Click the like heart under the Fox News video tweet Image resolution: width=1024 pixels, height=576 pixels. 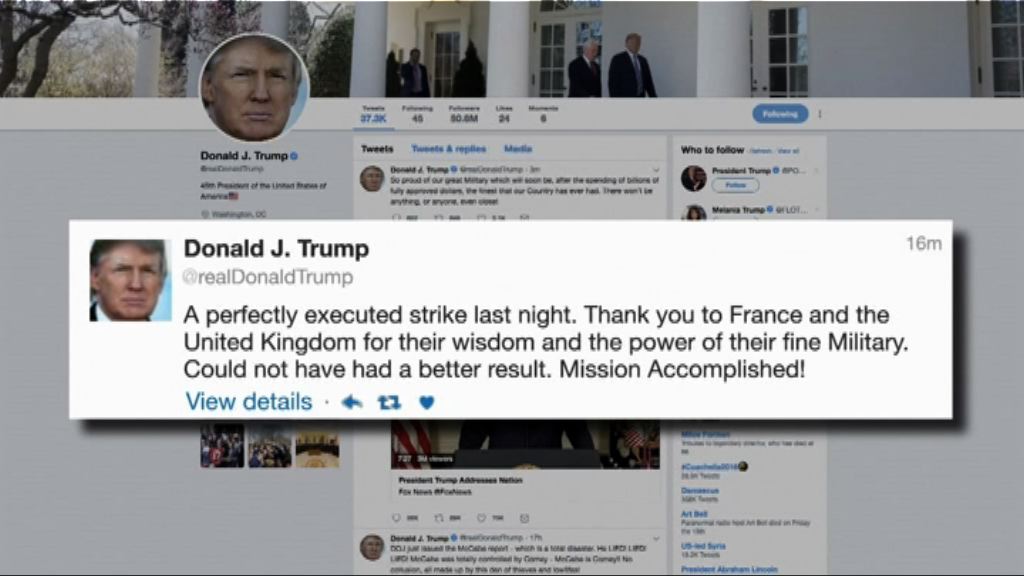click(481, 518)
